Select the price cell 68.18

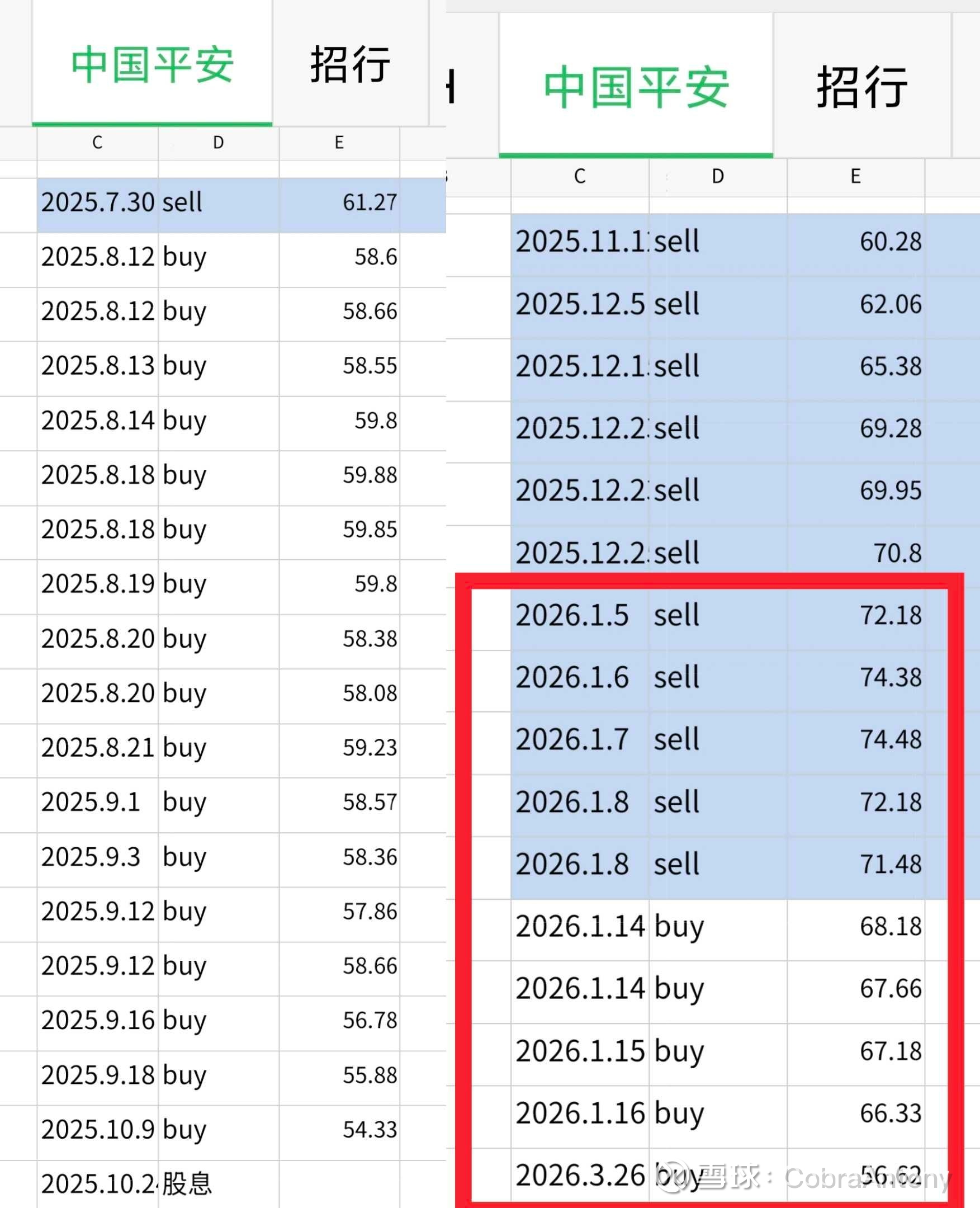[856, 929]
